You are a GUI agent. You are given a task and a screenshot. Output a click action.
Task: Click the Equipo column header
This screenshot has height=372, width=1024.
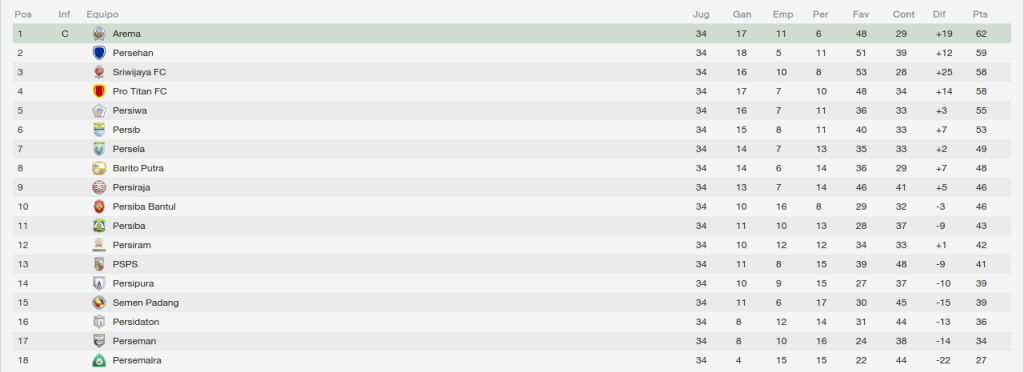103,14
